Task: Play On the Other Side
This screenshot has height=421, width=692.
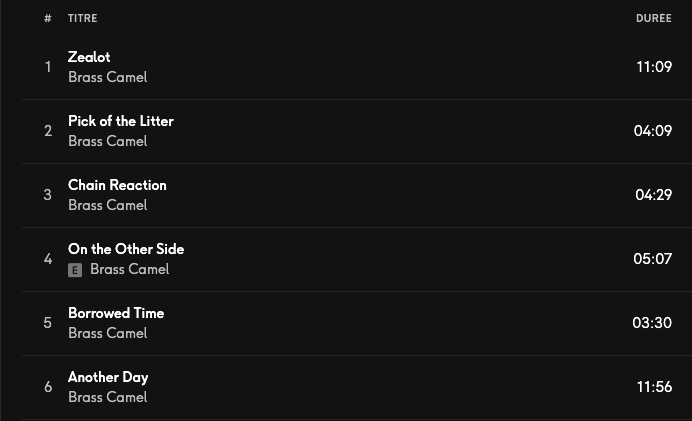Action: 126,249
